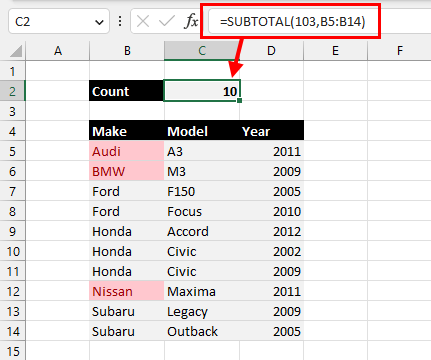Select the BMW cell
The image size is (431, 360).
tap(127, 171)
